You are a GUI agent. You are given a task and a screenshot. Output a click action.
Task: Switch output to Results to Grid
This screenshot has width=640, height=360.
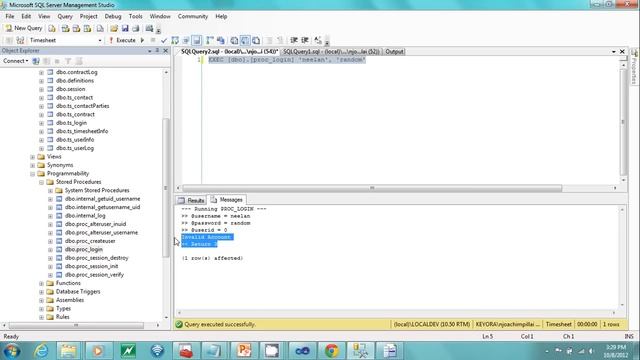tap(245, 40)
